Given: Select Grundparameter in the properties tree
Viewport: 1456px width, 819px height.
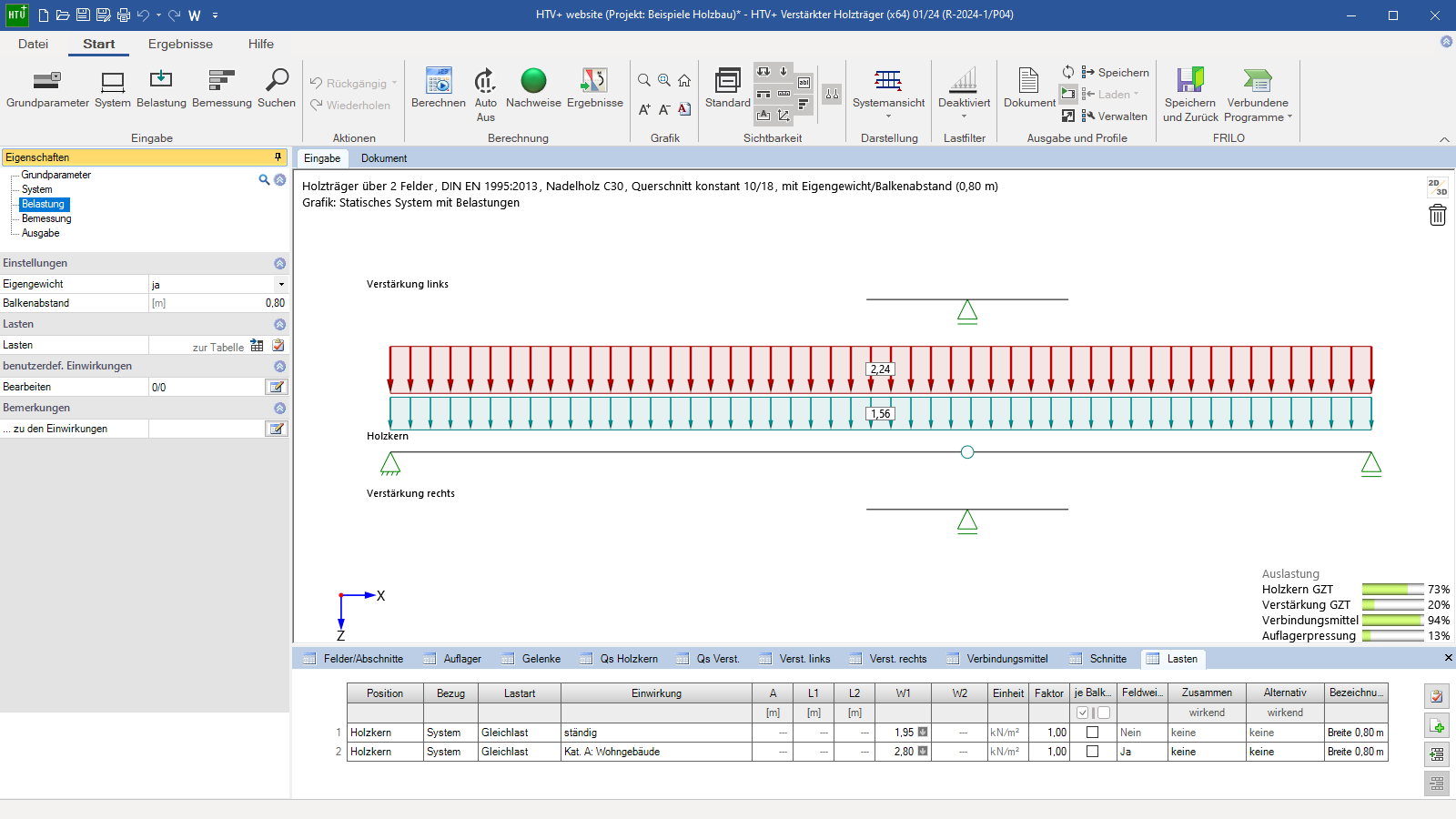Looking at the screenshot, I should 56,175.
